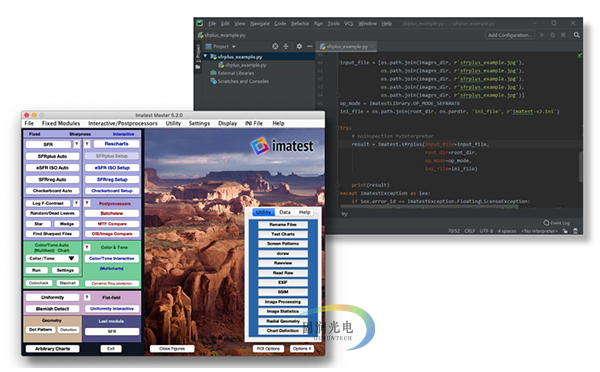Click the Blemish Detect button
The height and width of the screenshot is (372, 600).
(x=52, y=308)
